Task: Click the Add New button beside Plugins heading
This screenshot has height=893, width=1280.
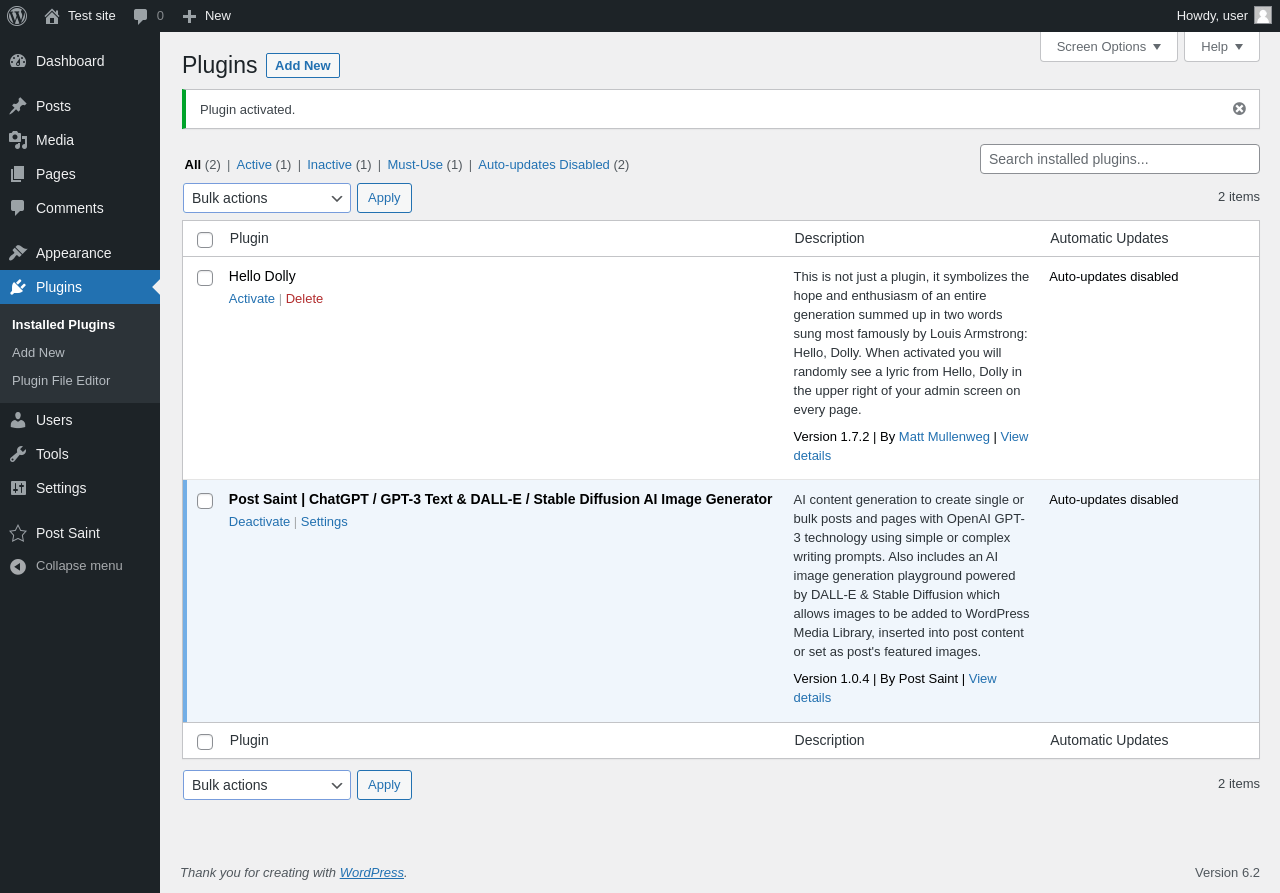Action: click(303, 65)
